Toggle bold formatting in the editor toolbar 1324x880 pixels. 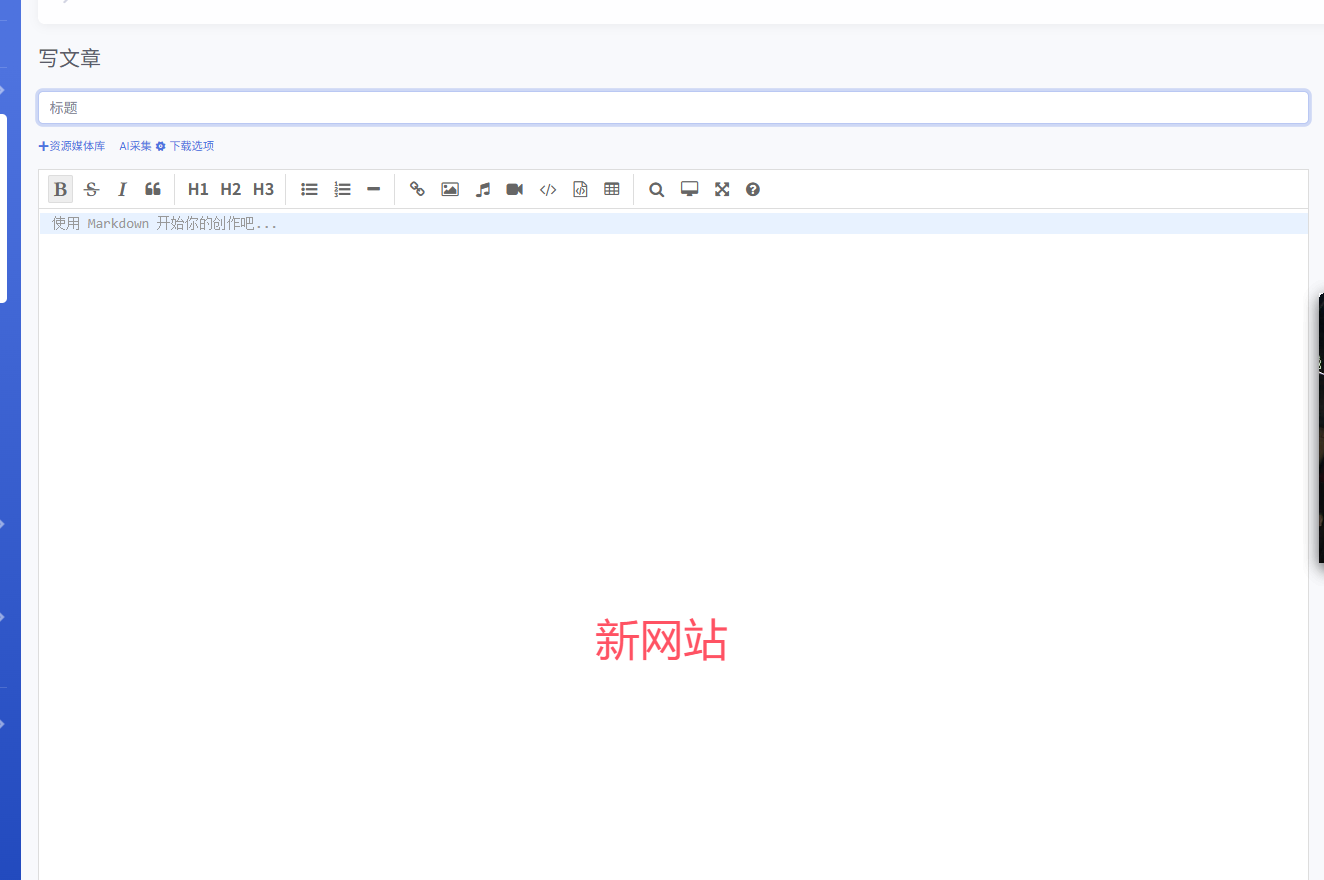click(x=60, y=189)
